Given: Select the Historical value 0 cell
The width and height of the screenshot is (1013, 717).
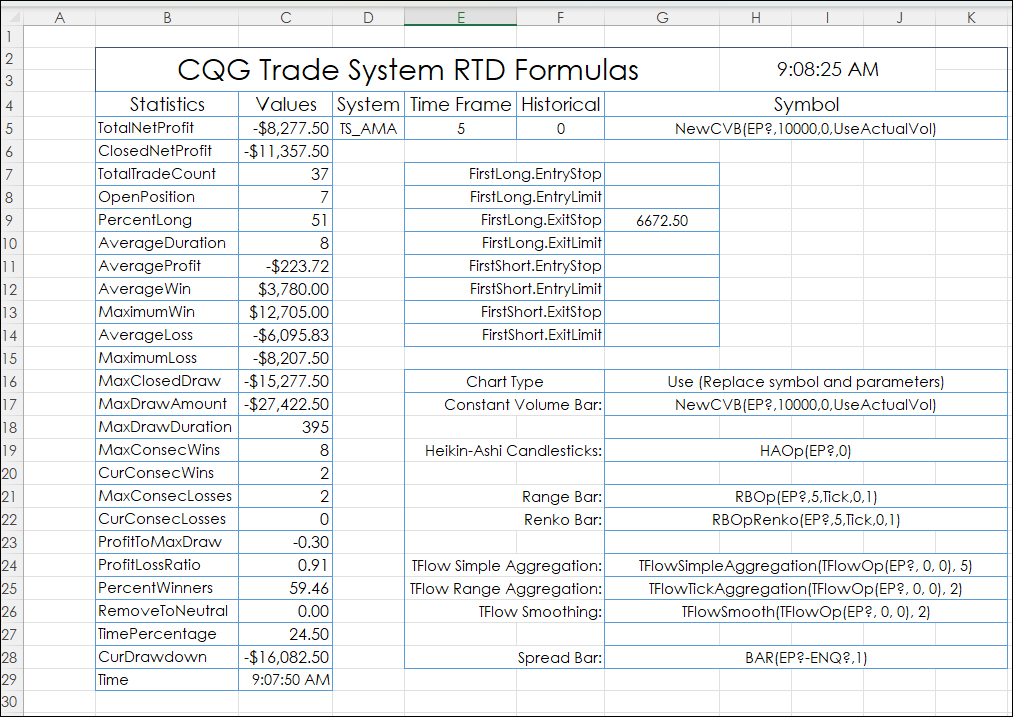Looking at the screenshot, I should [561, 128].
